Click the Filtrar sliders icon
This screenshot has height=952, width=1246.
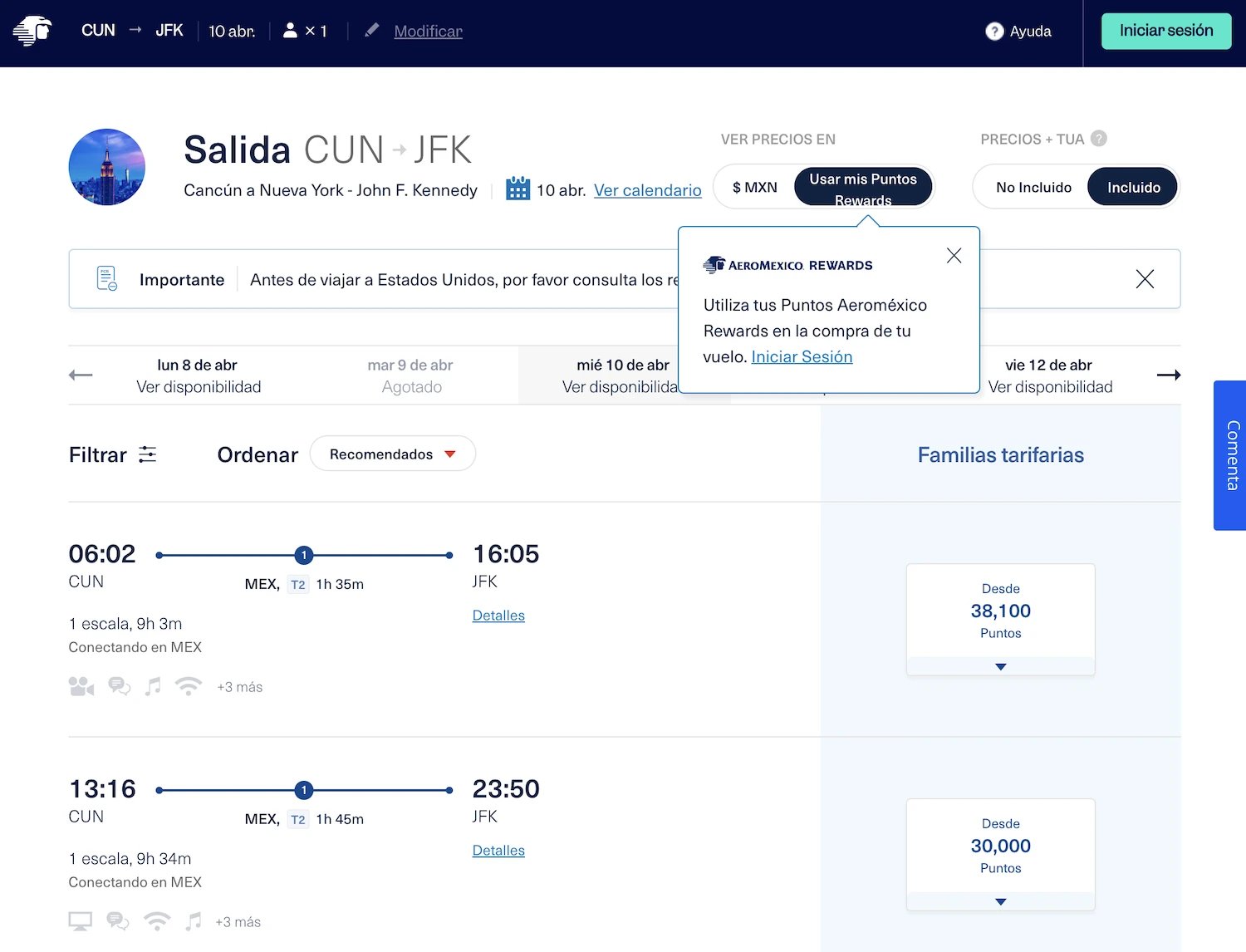pyautogui.click(x=147, y=454)
